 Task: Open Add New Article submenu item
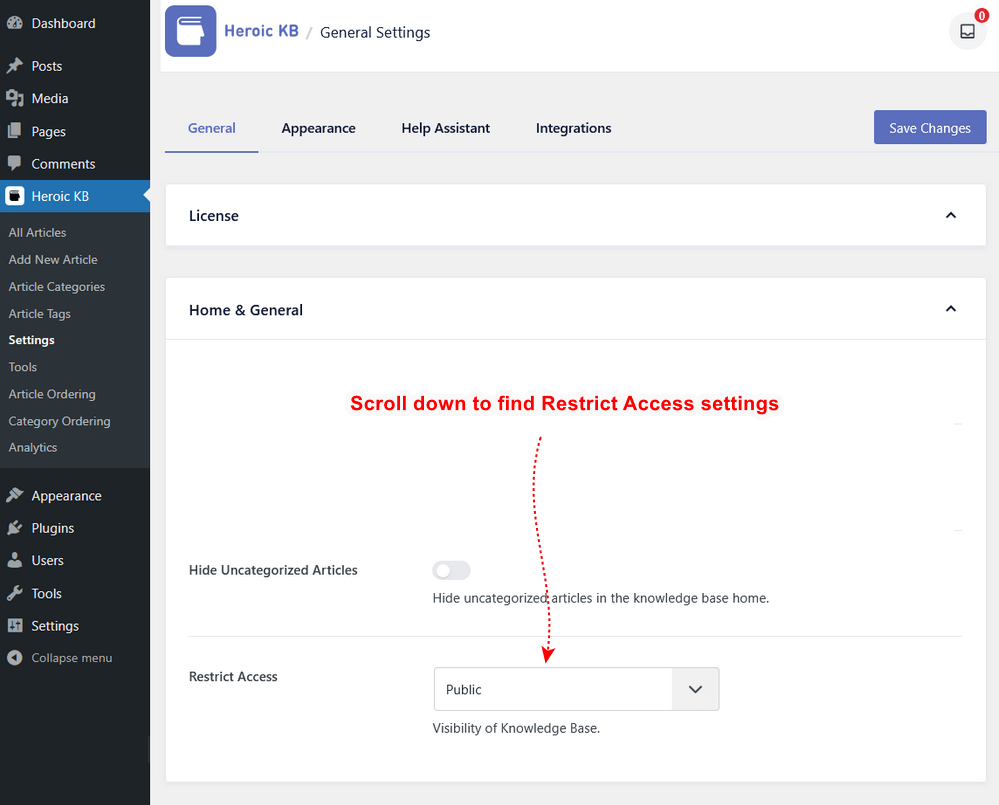pyautogui.click(x=53, y=259)
